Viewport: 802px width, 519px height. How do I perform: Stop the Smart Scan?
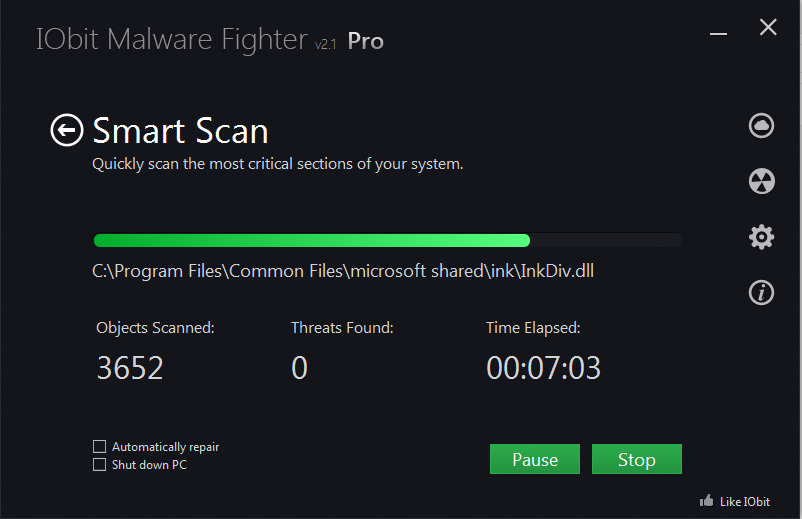tap(636, 459)
